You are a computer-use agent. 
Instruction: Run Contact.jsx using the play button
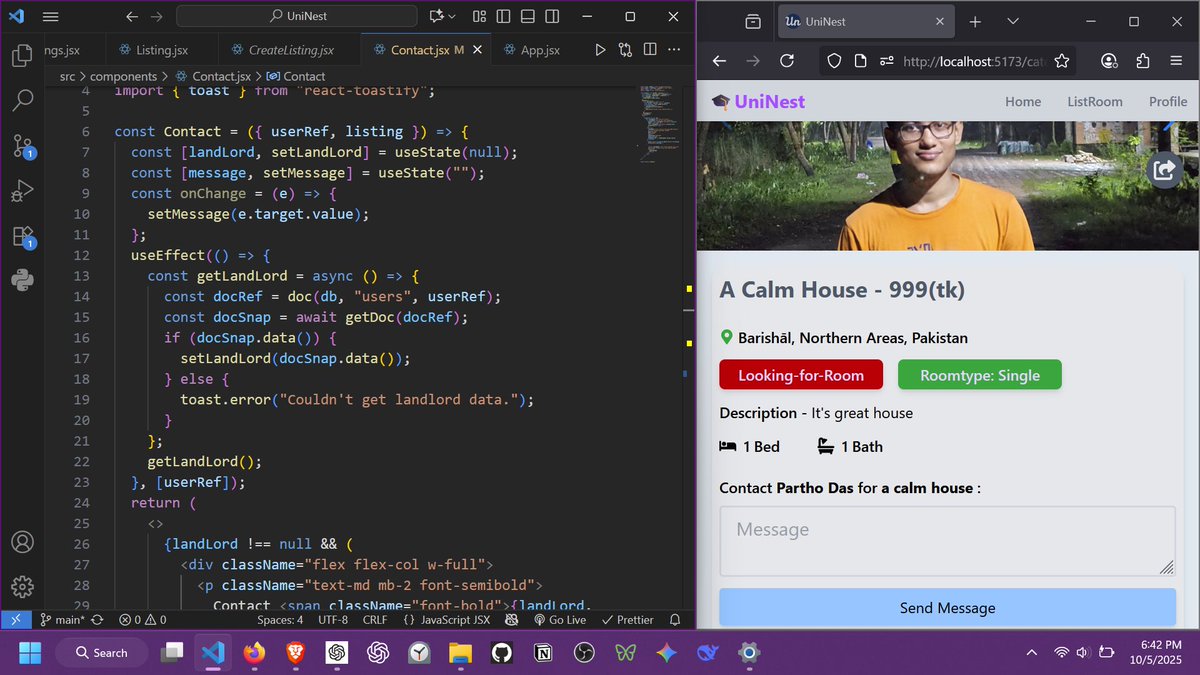598,48
